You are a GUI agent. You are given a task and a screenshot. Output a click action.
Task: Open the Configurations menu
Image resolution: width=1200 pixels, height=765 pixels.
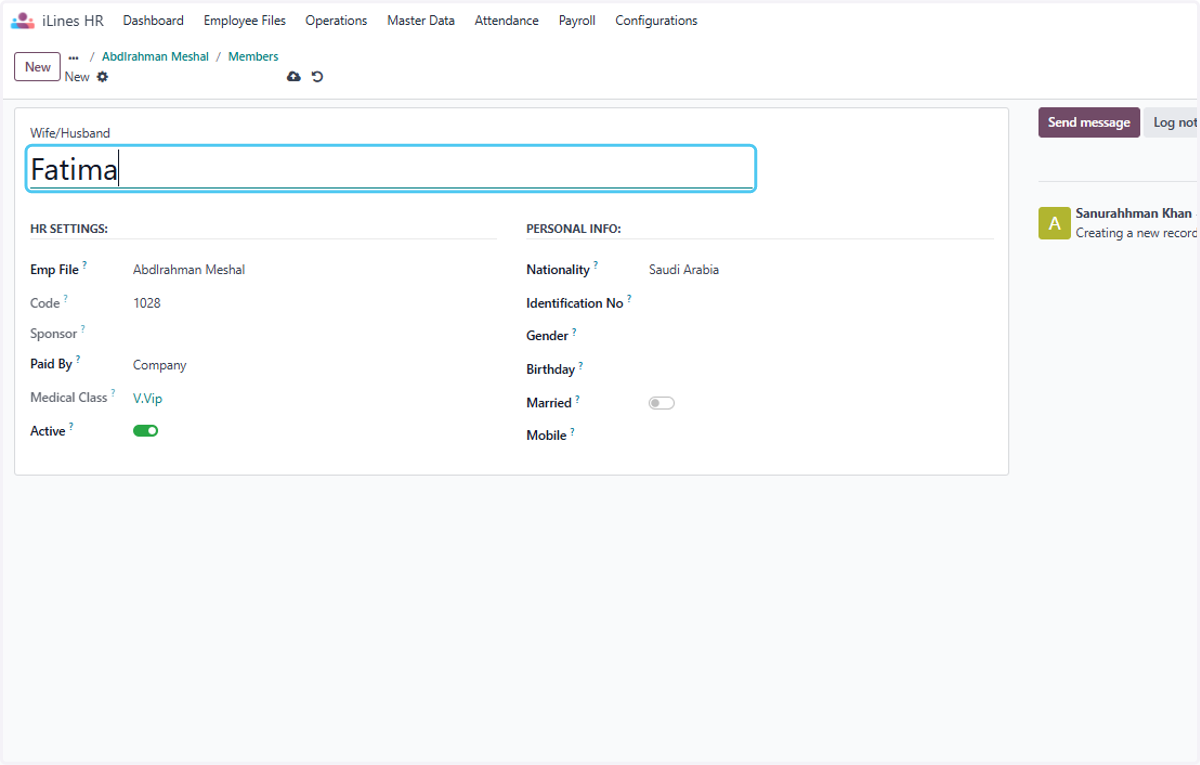coord(656,20)
